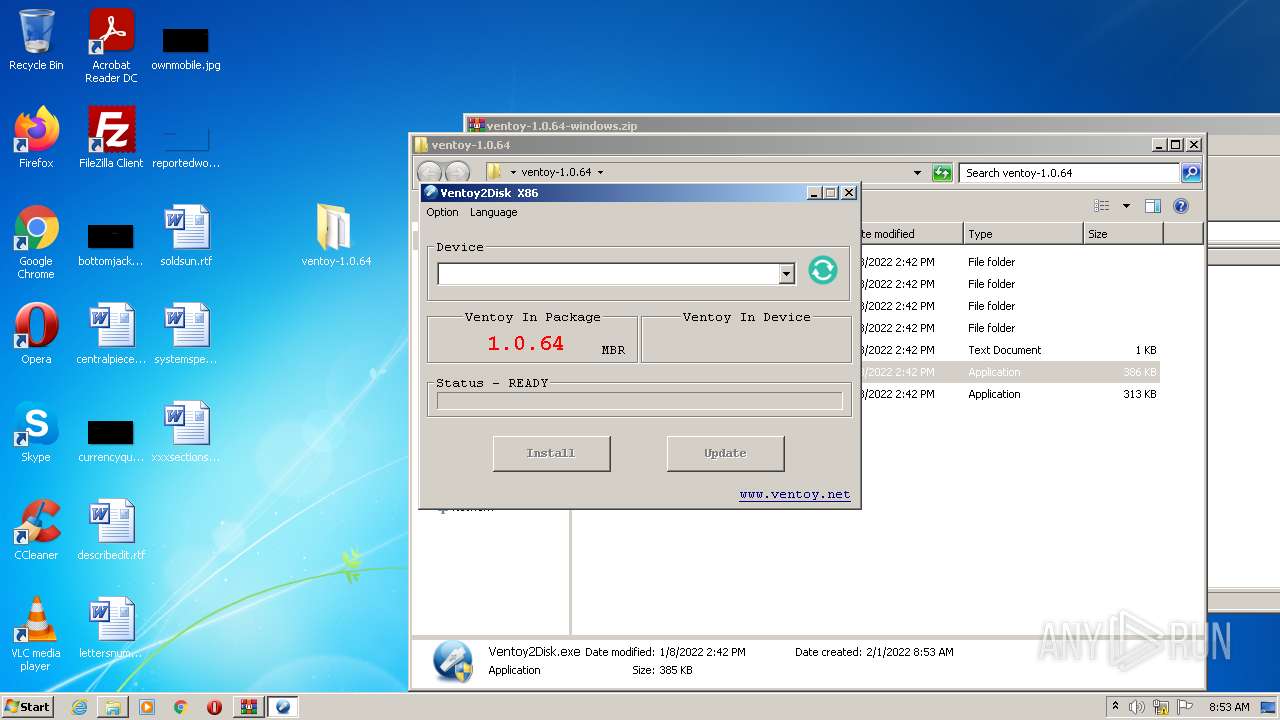Select the currencyqu desktop file
The image size is (1280, 720).
tap(111, 440)
